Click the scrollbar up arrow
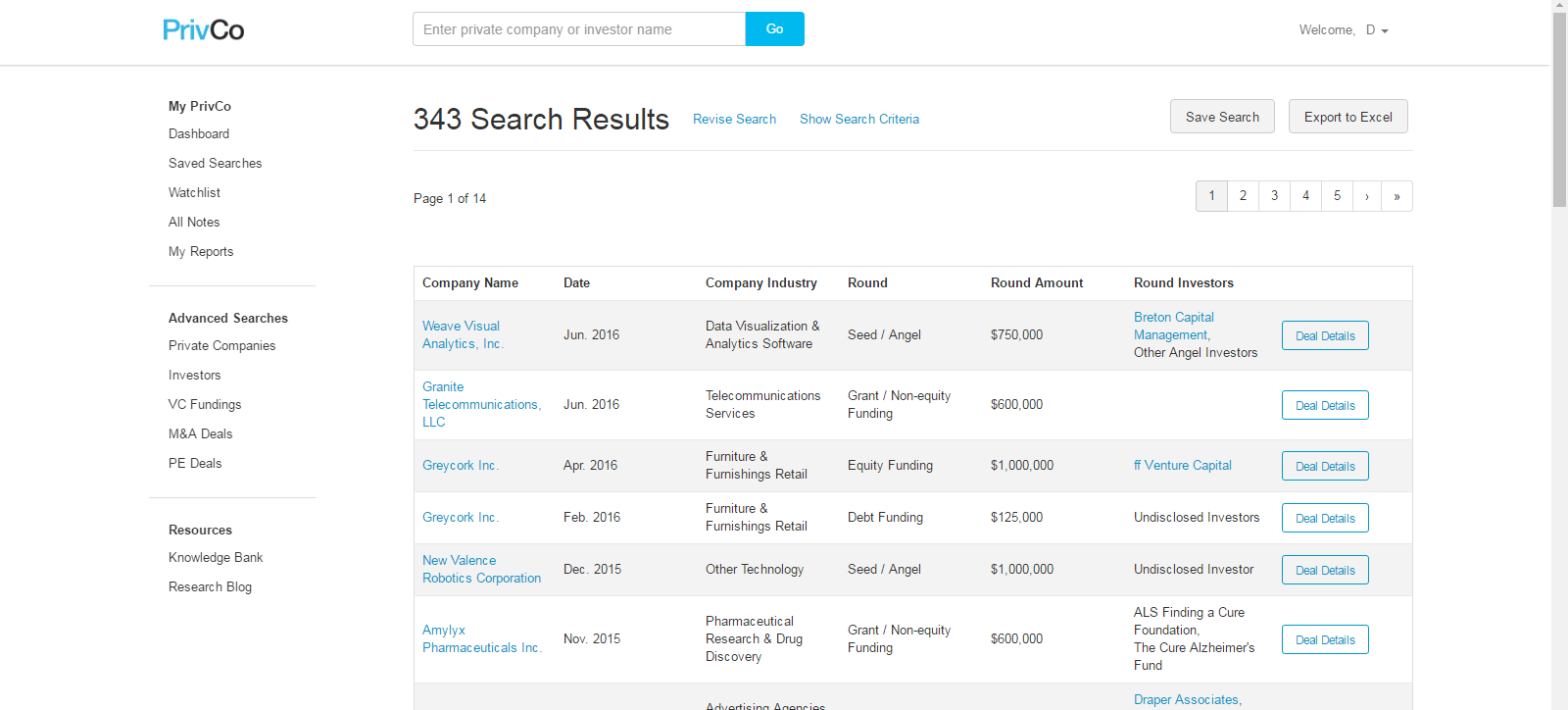The image size is (1568, 710). coord(1559,5)
